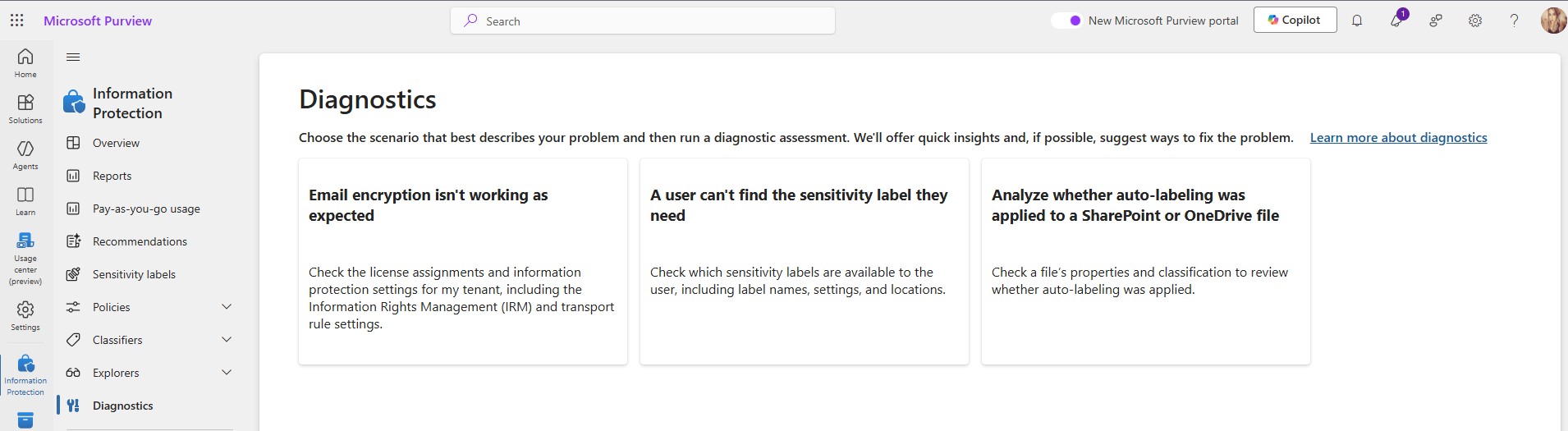Expand the Policies menu chevron
This screenshot has height=431, width=1568.
coord(227,307)
